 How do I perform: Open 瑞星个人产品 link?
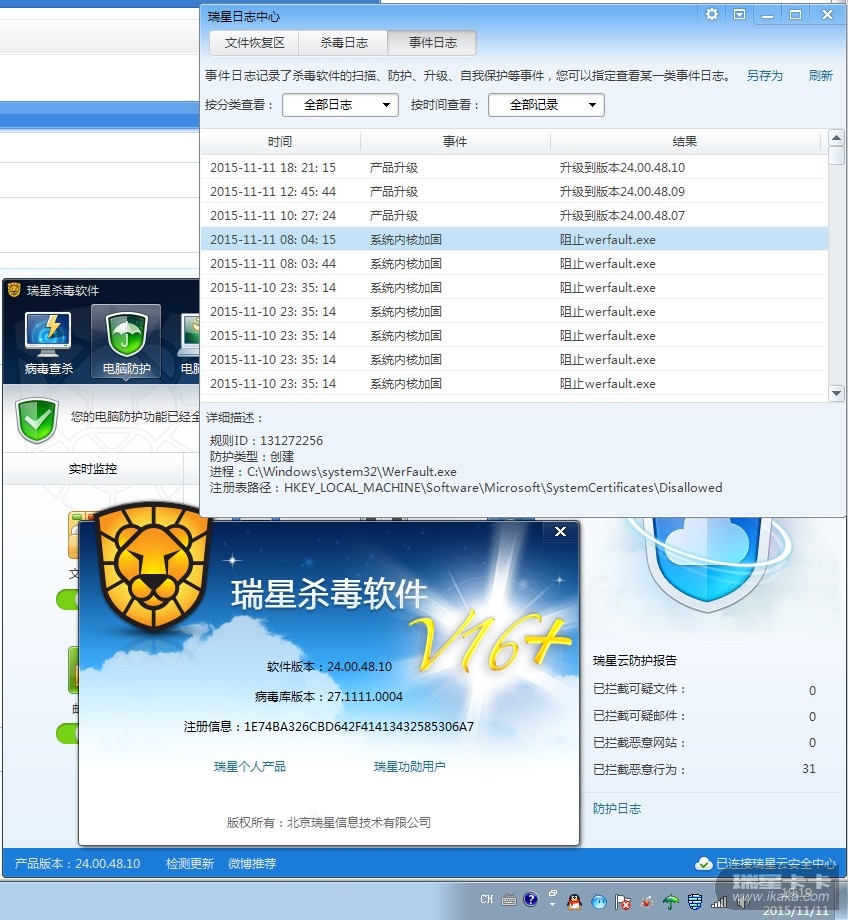pos(250,766)
